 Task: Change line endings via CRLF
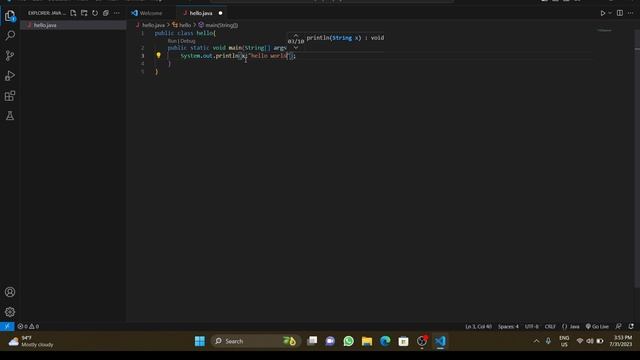(550, 327)
